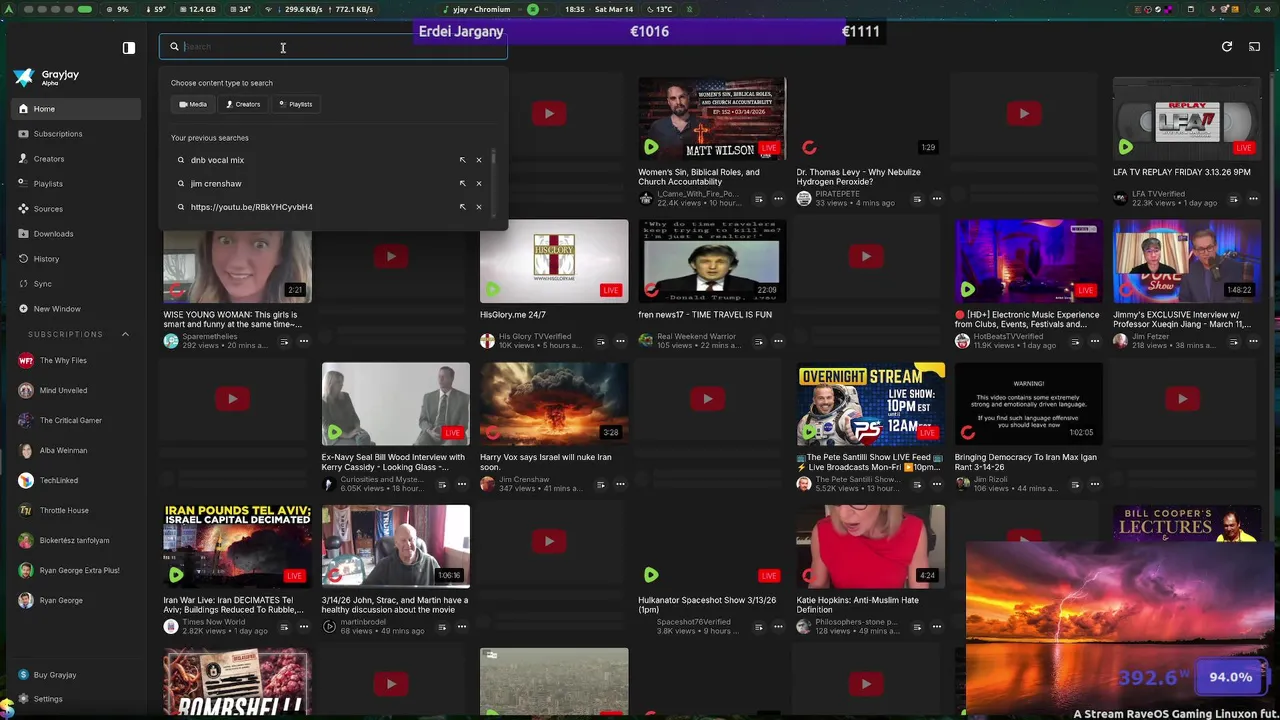Open Iran War Live Tel Aviv thumbnail
This screenshot has height=720, width=1280.
click(x=237, y=546)
